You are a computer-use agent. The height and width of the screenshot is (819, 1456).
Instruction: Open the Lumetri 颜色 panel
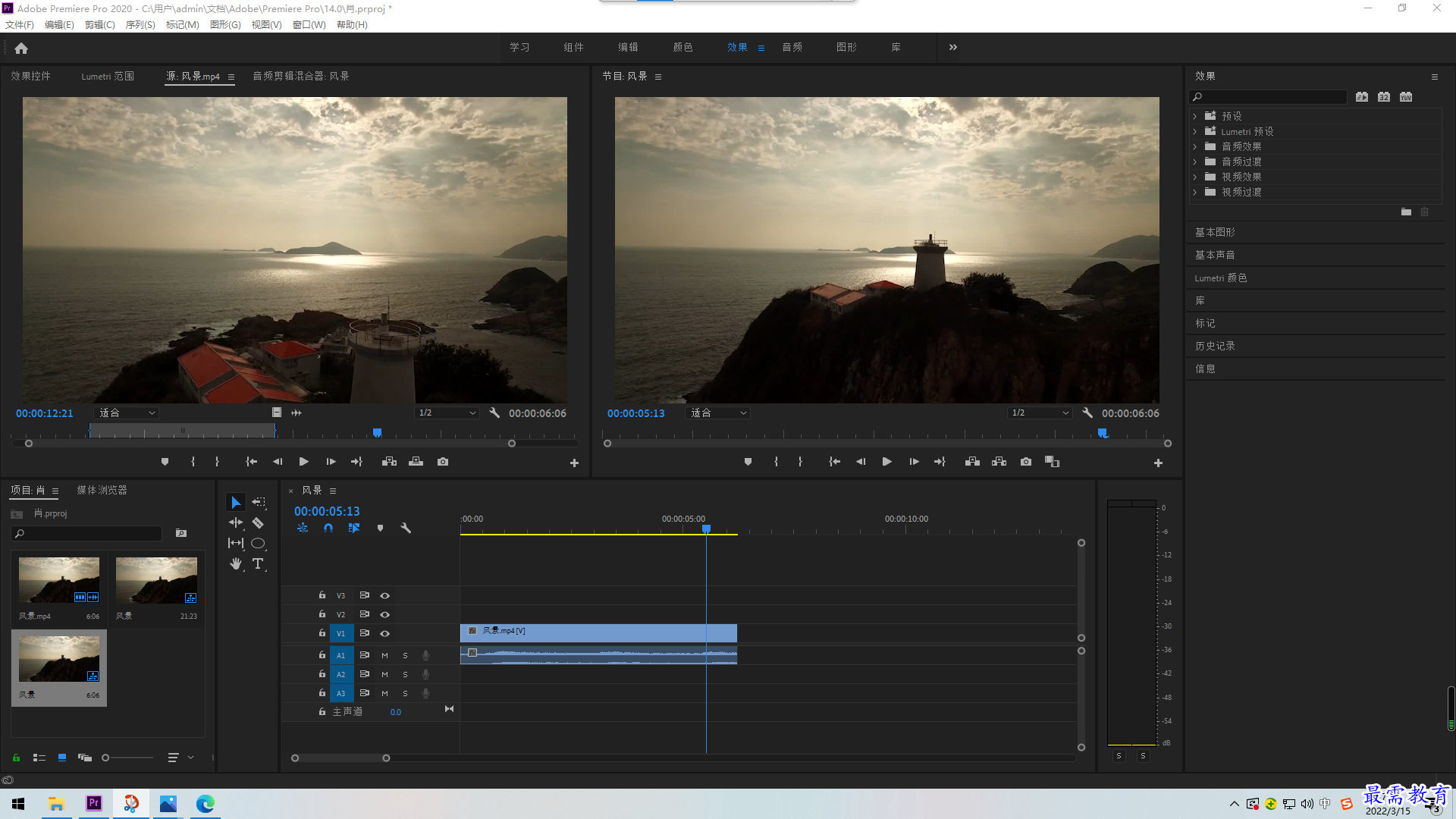[x=1221, y=278]
